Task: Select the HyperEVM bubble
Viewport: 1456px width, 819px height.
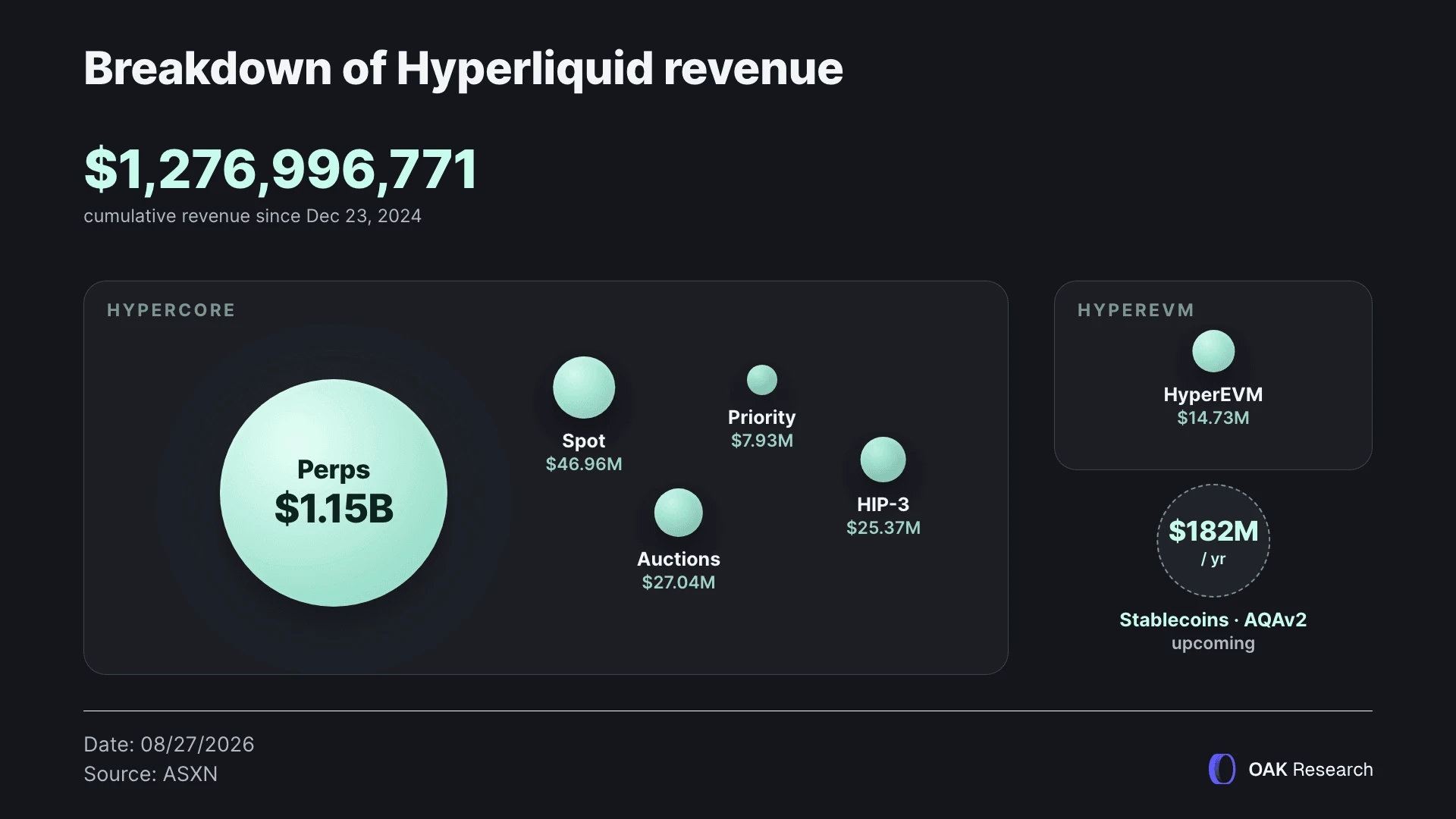Action: pyautogui.click(x=1213, y=351)
